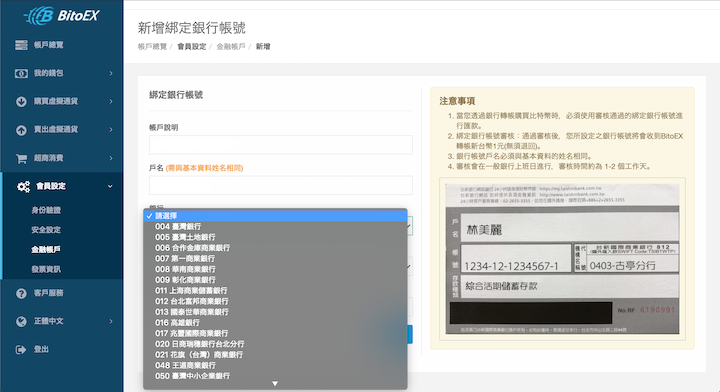Collapse the 會員設定 section chevron
Screen dimensions: 720x392
click(x=110, y=186)
